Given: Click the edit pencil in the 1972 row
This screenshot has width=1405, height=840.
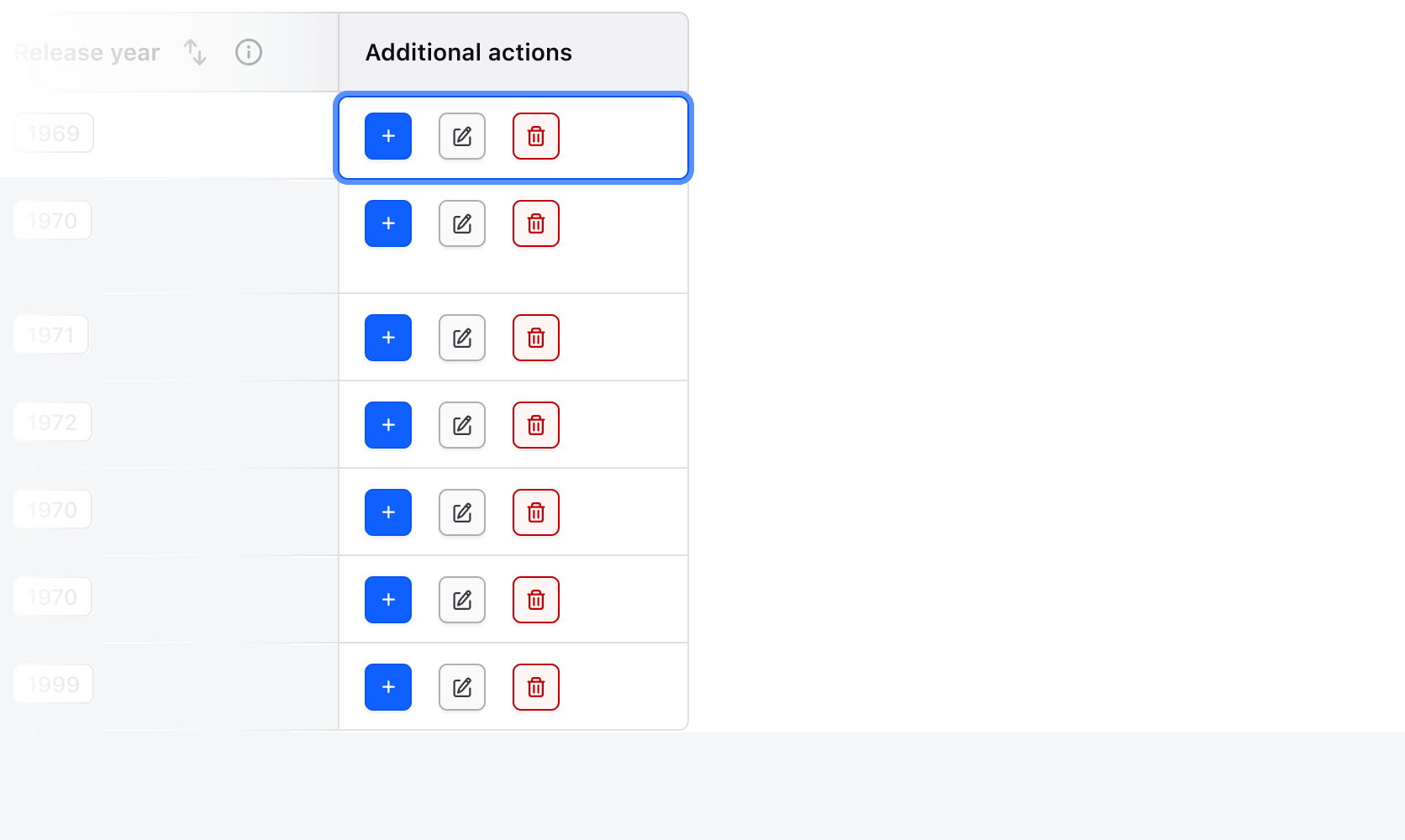Looking at the screenshot, I should click(x=462, y=425).
